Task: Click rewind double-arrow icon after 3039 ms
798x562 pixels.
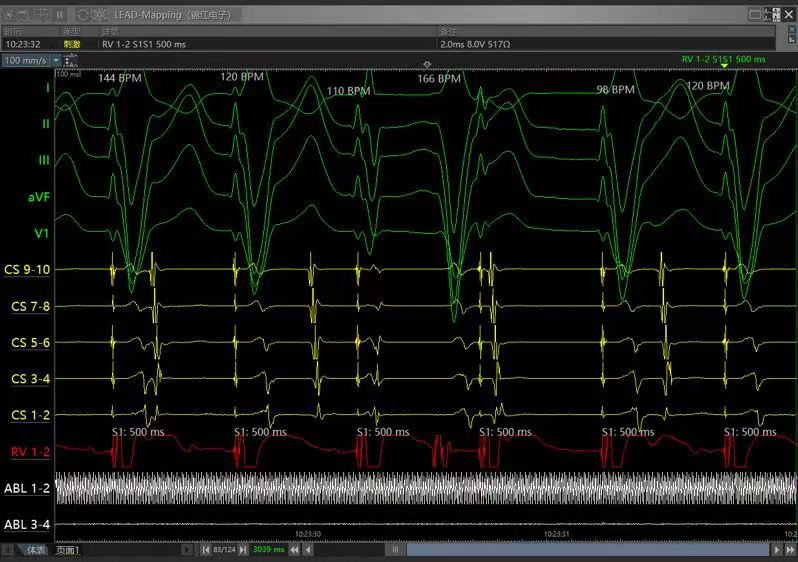Action: (295, 550)
